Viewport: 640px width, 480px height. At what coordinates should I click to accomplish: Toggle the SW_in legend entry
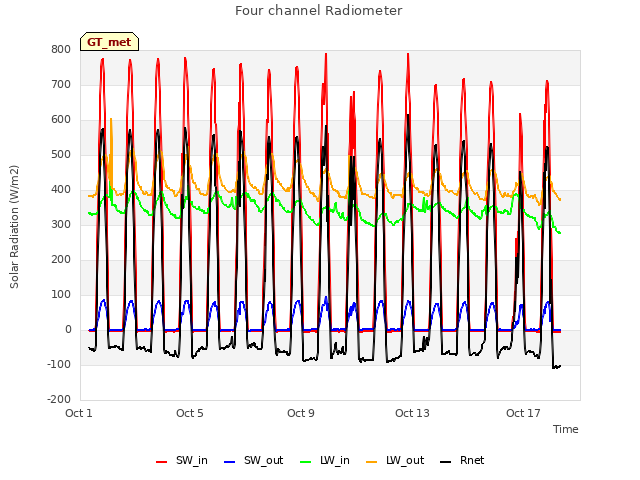(182, 460)
